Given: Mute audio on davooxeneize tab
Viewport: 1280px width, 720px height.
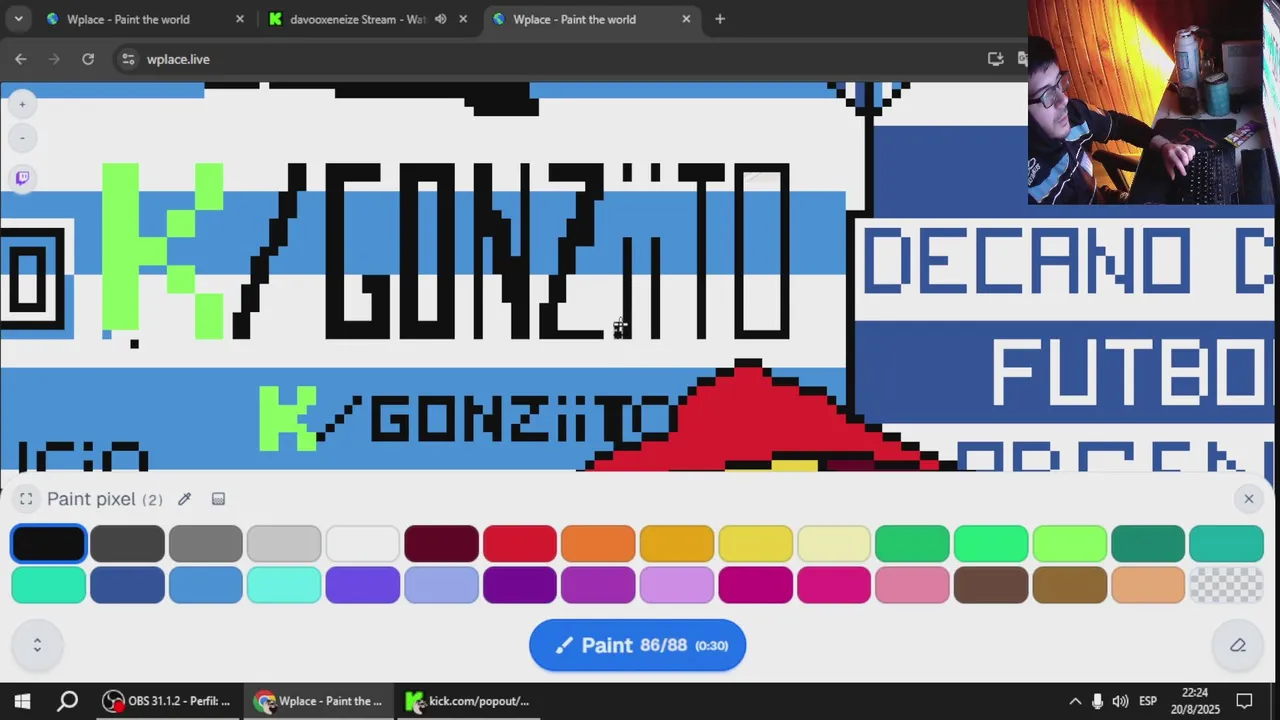Looking at the screenshot, I should [x=440, y=19].
